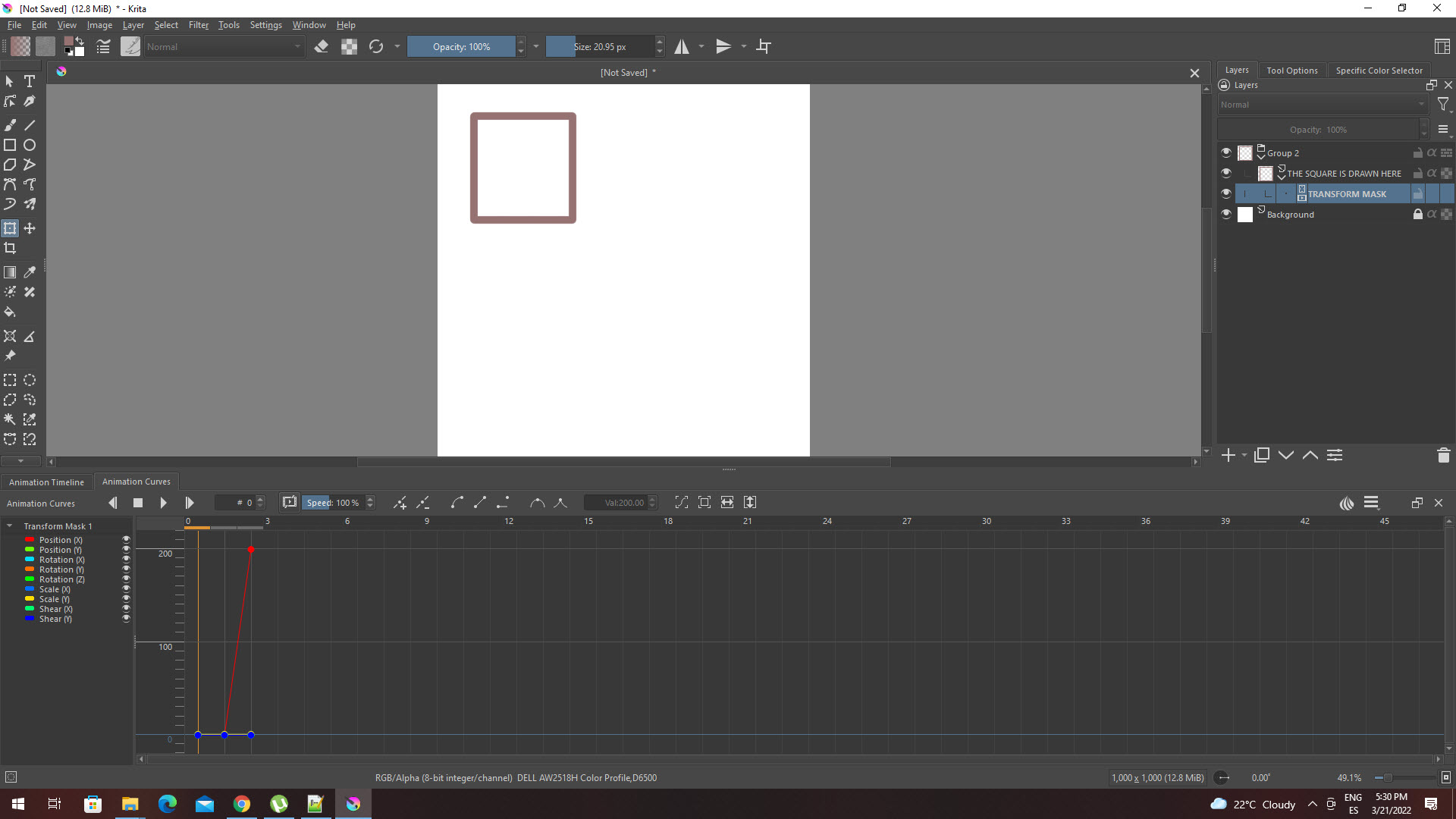The image size is (1456, 819).
Task: Delete the selected layer
Action: (1443, 455)
